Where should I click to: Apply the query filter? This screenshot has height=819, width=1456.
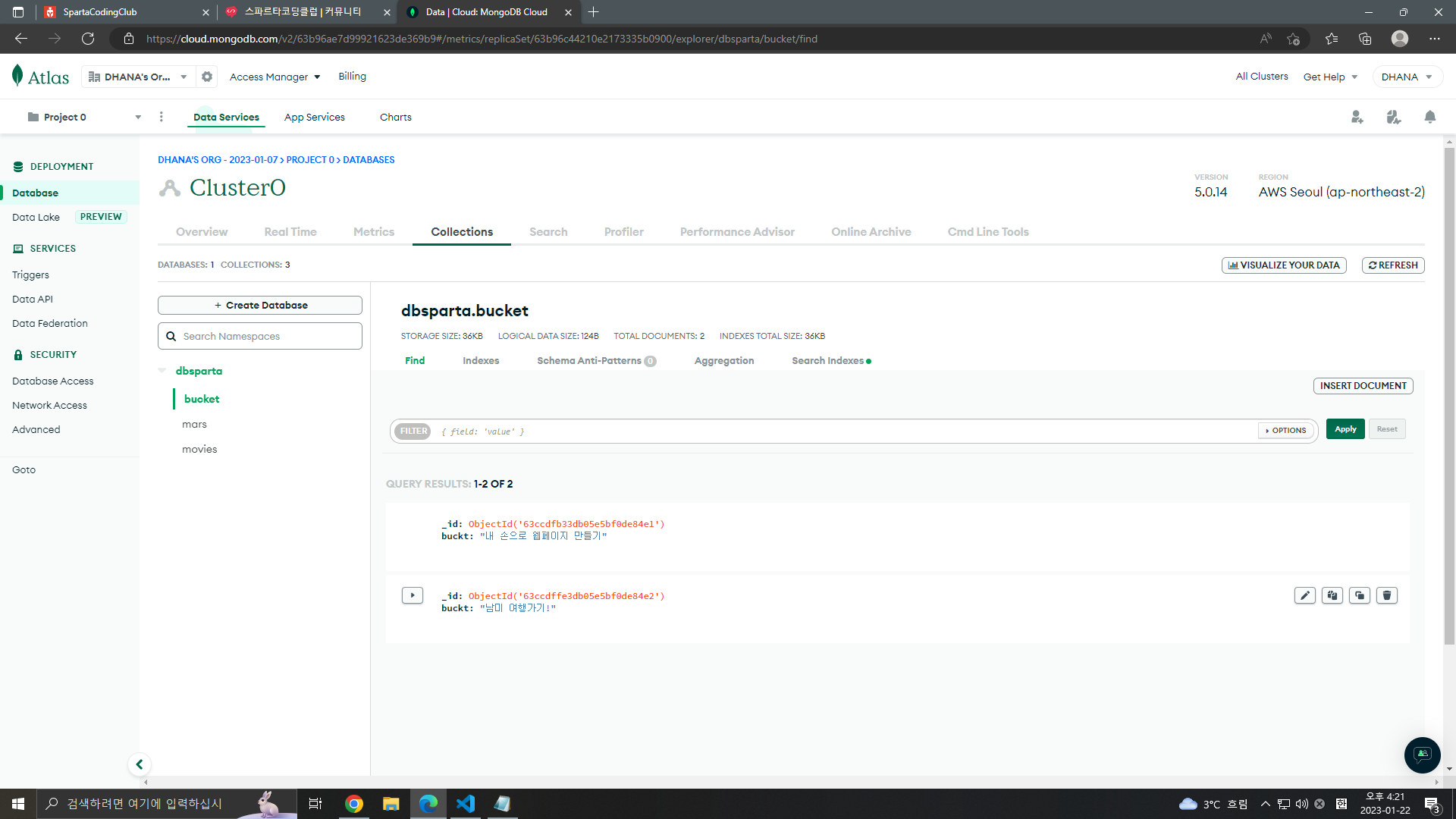1345,429
